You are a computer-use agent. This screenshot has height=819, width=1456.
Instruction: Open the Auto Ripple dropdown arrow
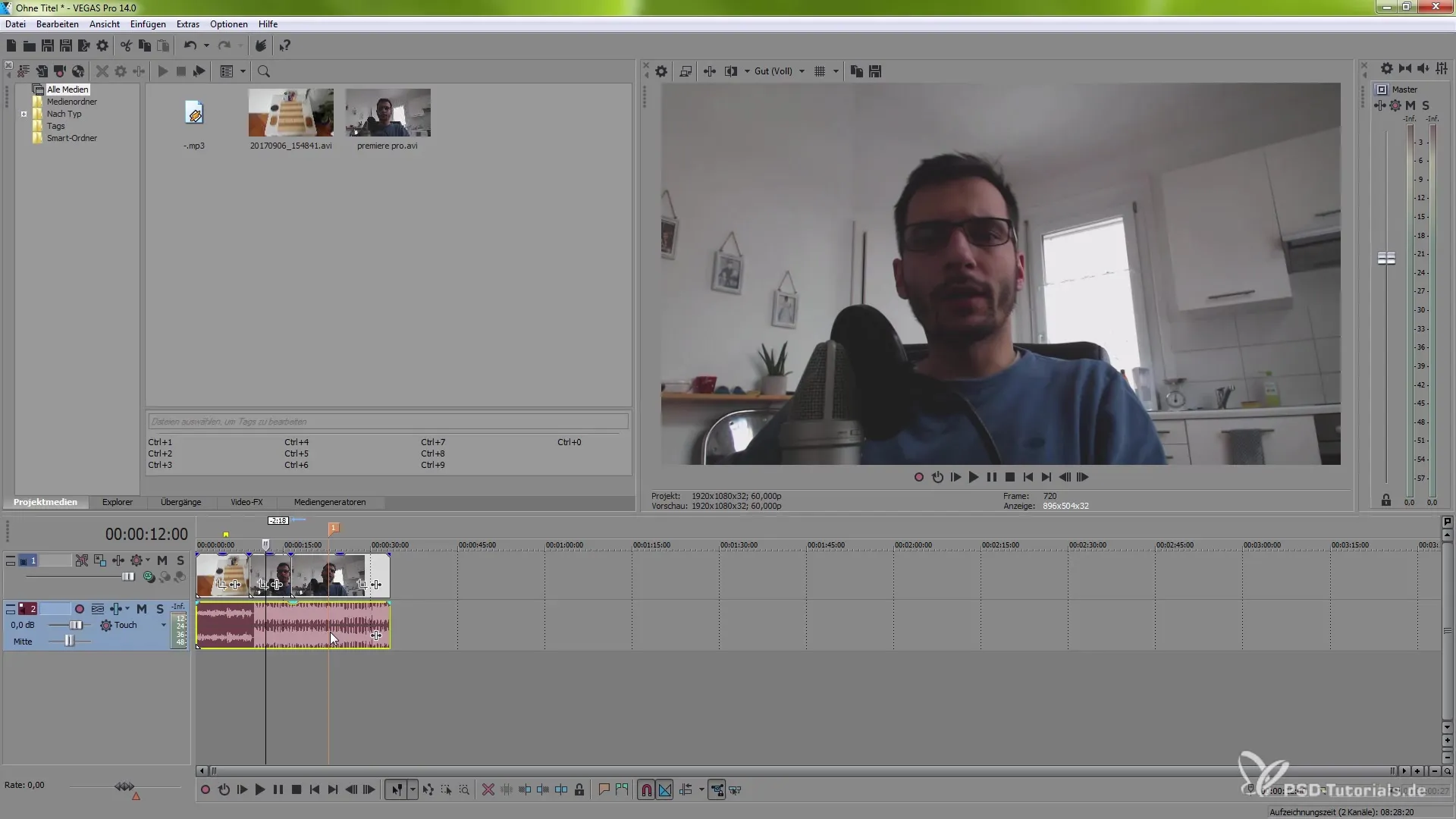click(701, 790)
